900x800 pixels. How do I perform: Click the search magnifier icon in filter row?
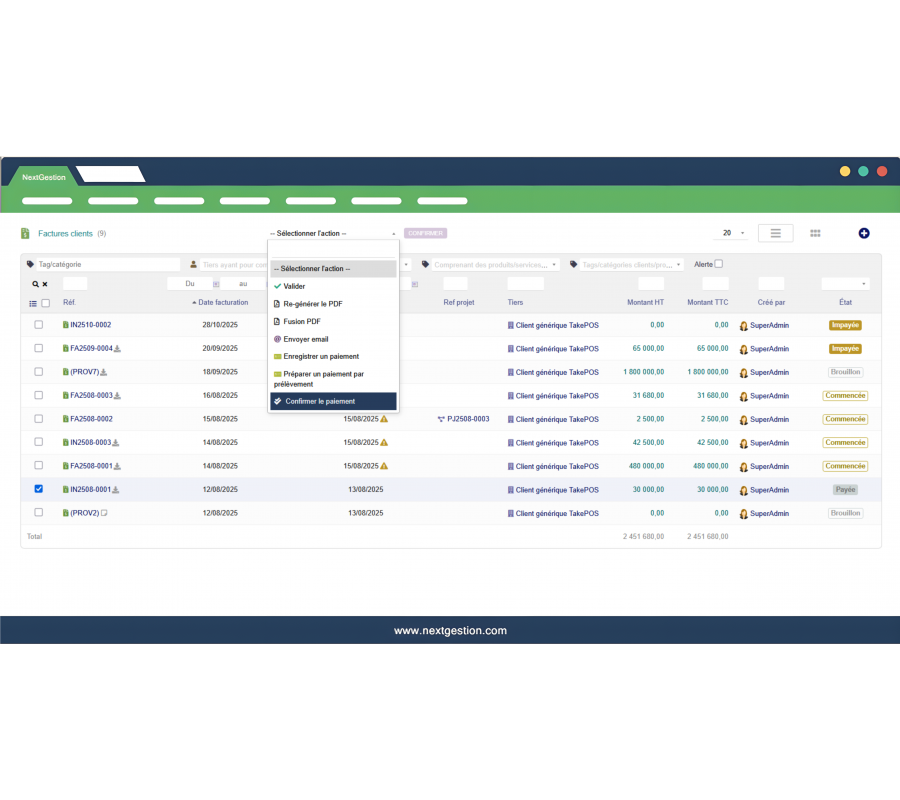click(x=35, y=284)
